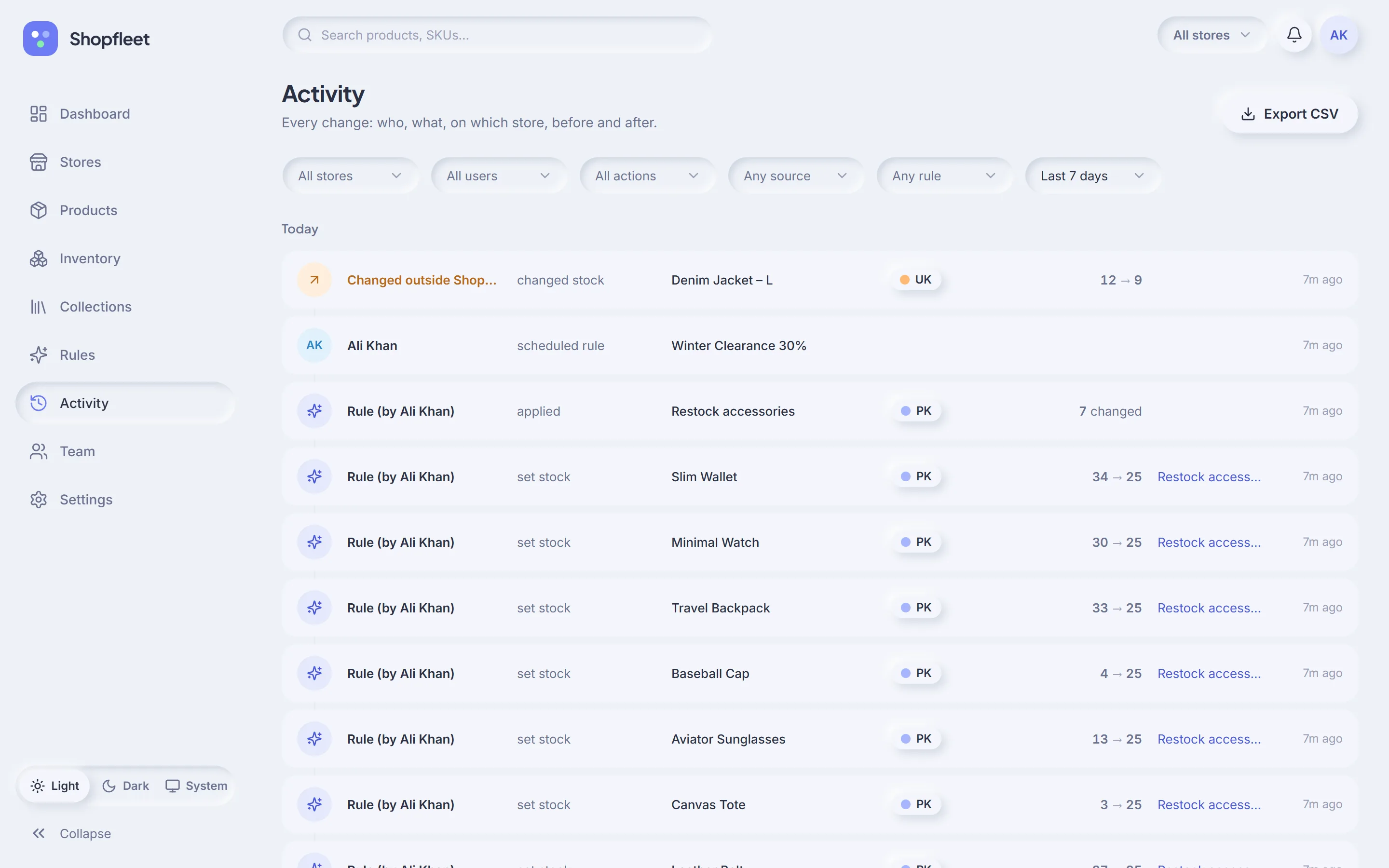Open the AK user avatar menu

[1338, 35]
